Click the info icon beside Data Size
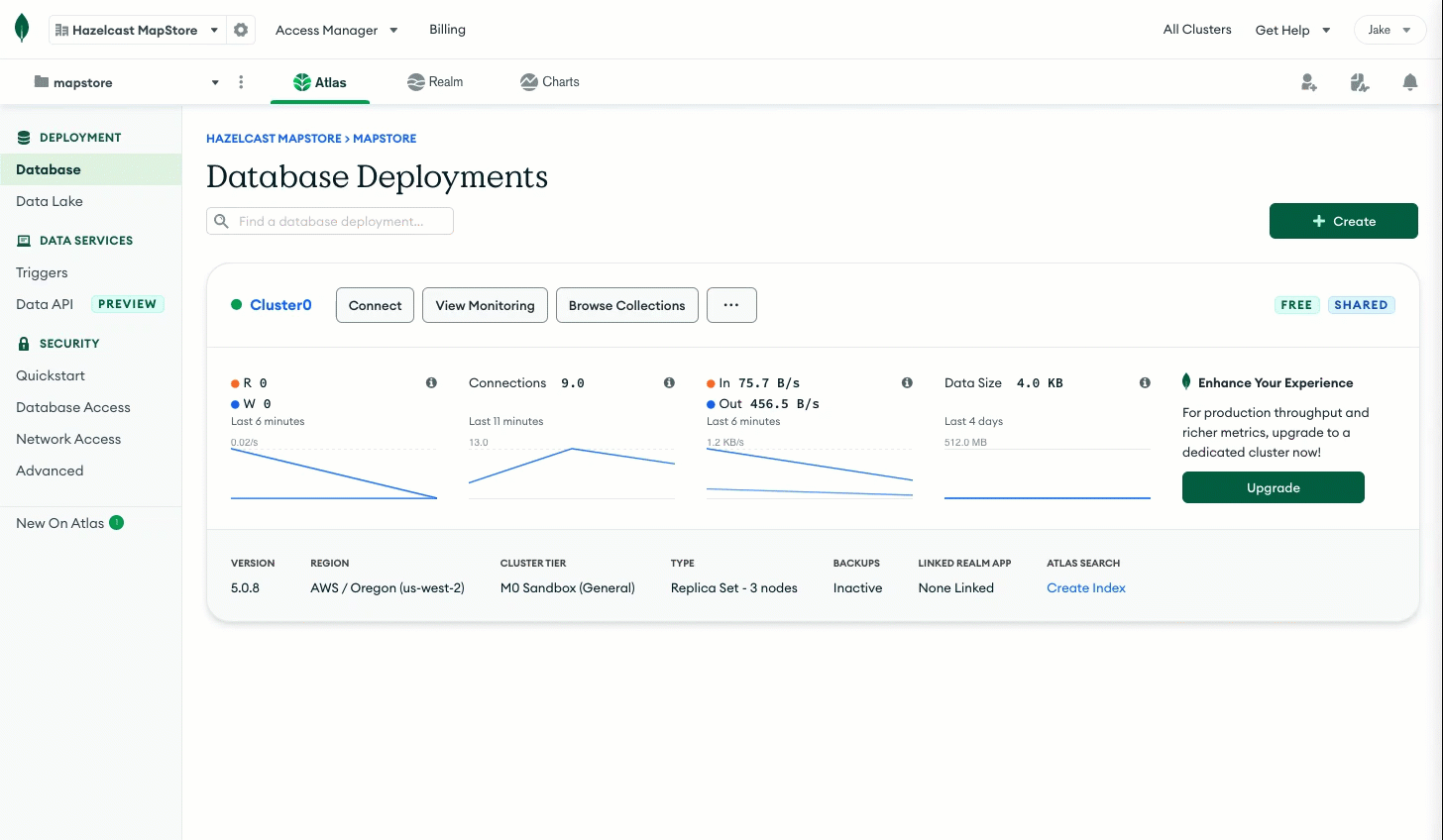 click(1145, 381)
